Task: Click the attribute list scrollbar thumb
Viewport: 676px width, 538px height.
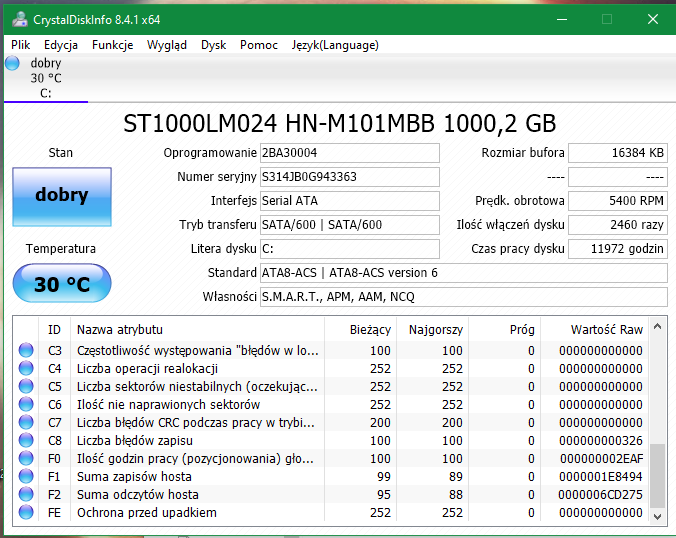Action: click(657, 475)
